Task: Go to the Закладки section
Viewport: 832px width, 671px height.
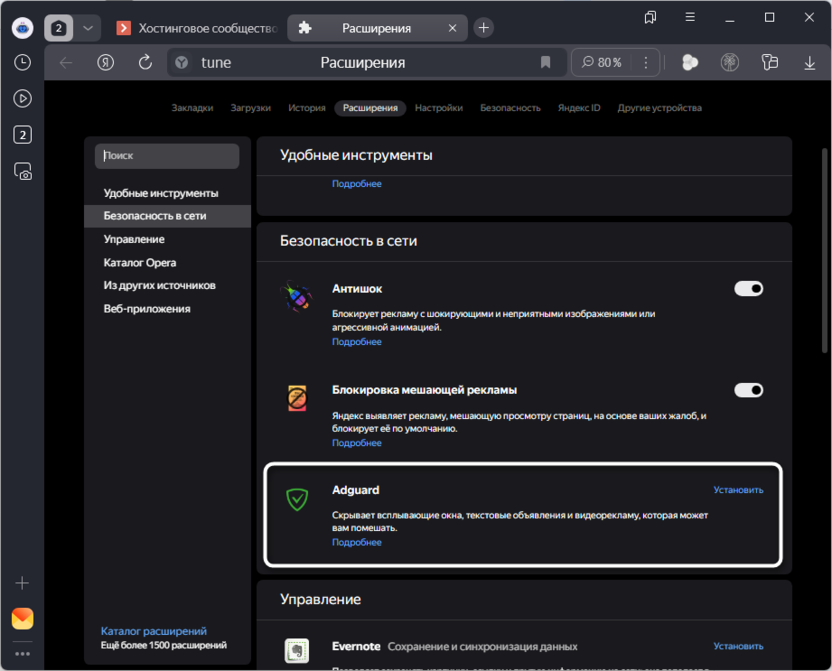Action: pyautogui.click(x=192, y=108)
